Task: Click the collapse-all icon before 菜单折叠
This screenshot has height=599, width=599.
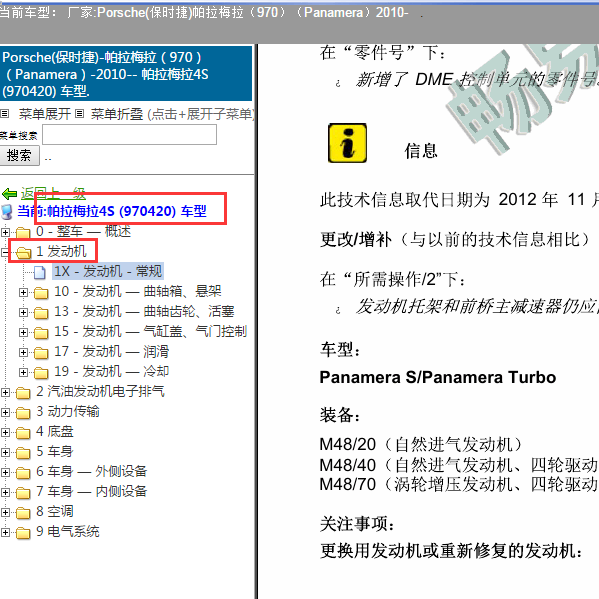Action: [x=79, y=113]
